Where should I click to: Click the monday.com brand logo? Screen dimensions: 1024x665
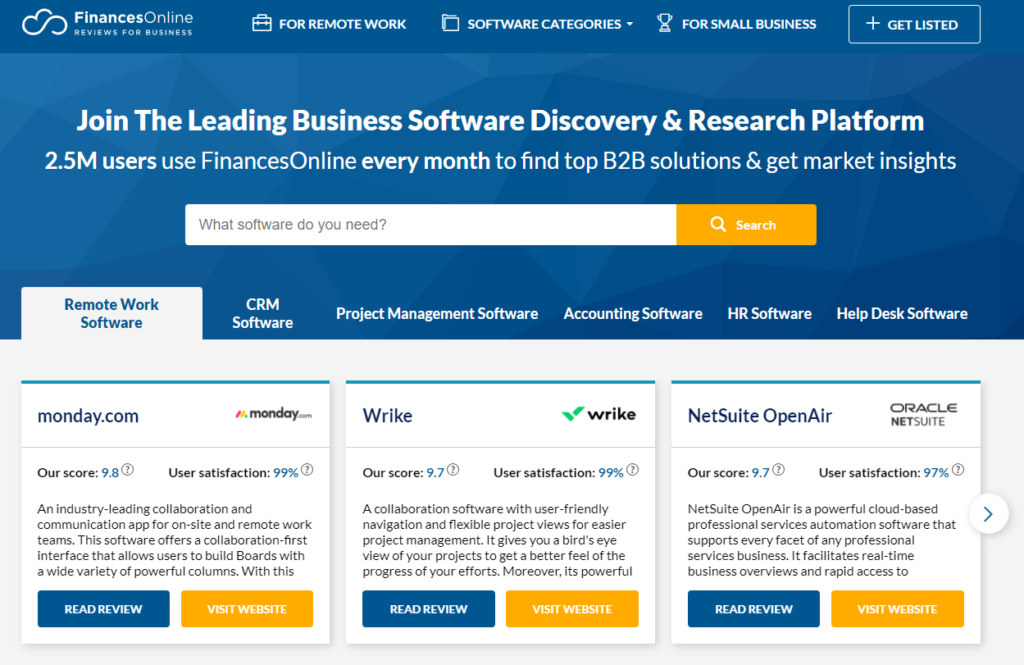[273, 414]
